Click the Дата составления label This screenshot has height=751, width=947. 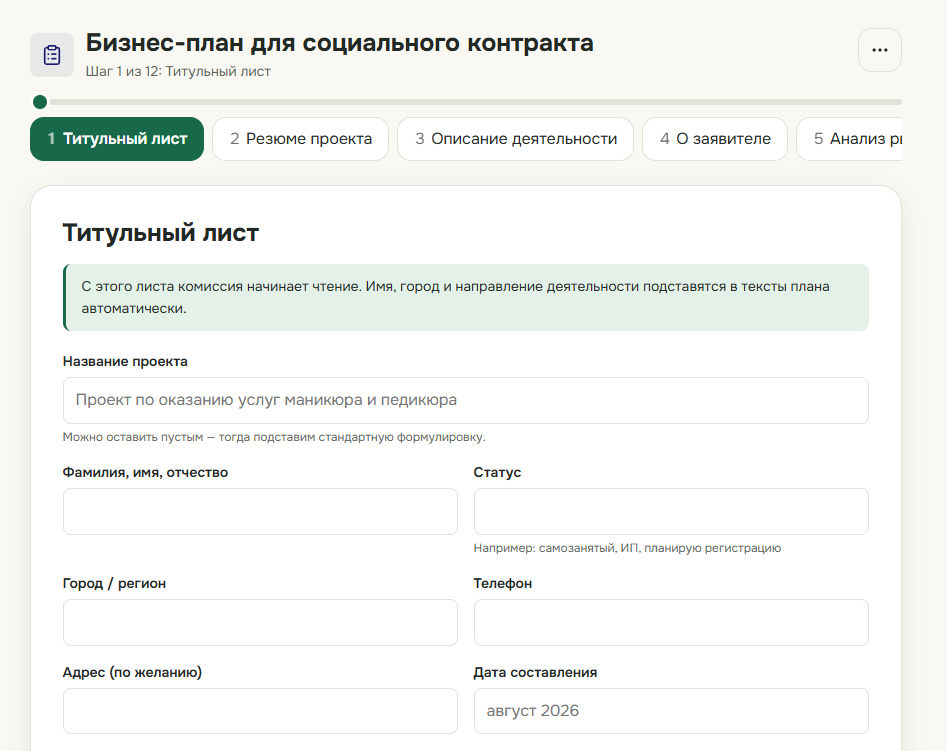click(535, 672)
